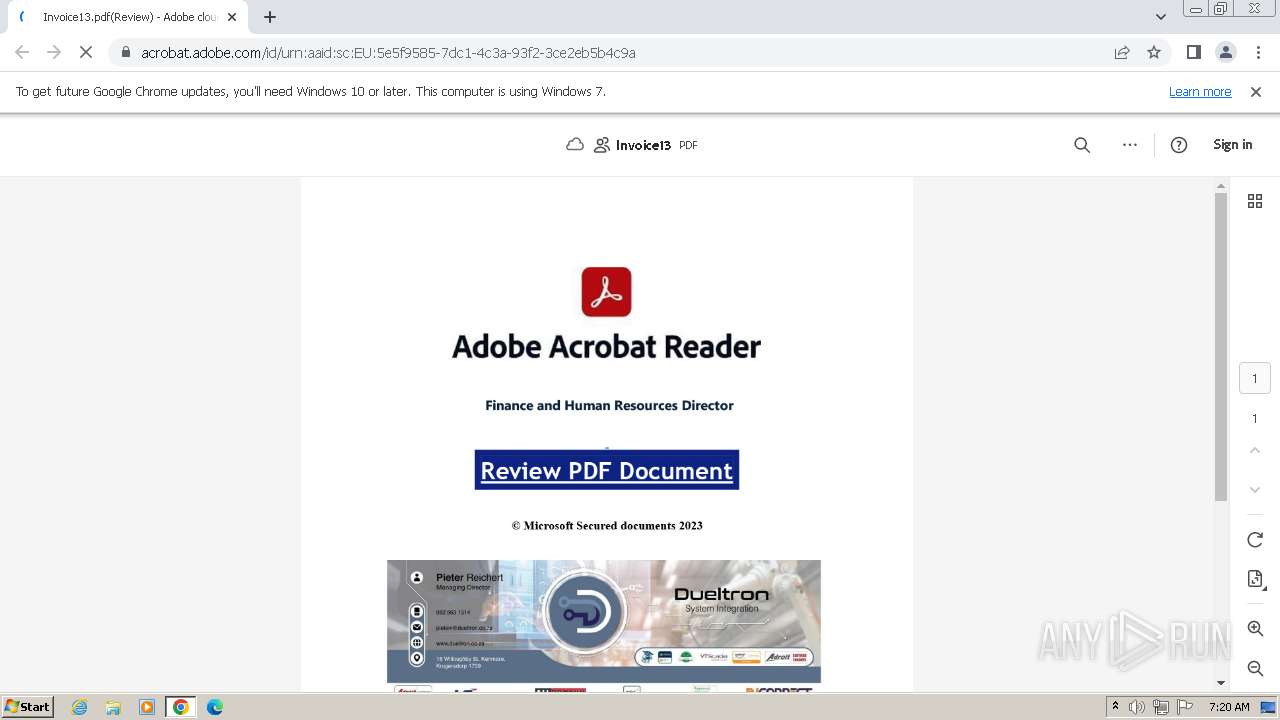Rotate the document view clockwise

tap(1255, 540)
